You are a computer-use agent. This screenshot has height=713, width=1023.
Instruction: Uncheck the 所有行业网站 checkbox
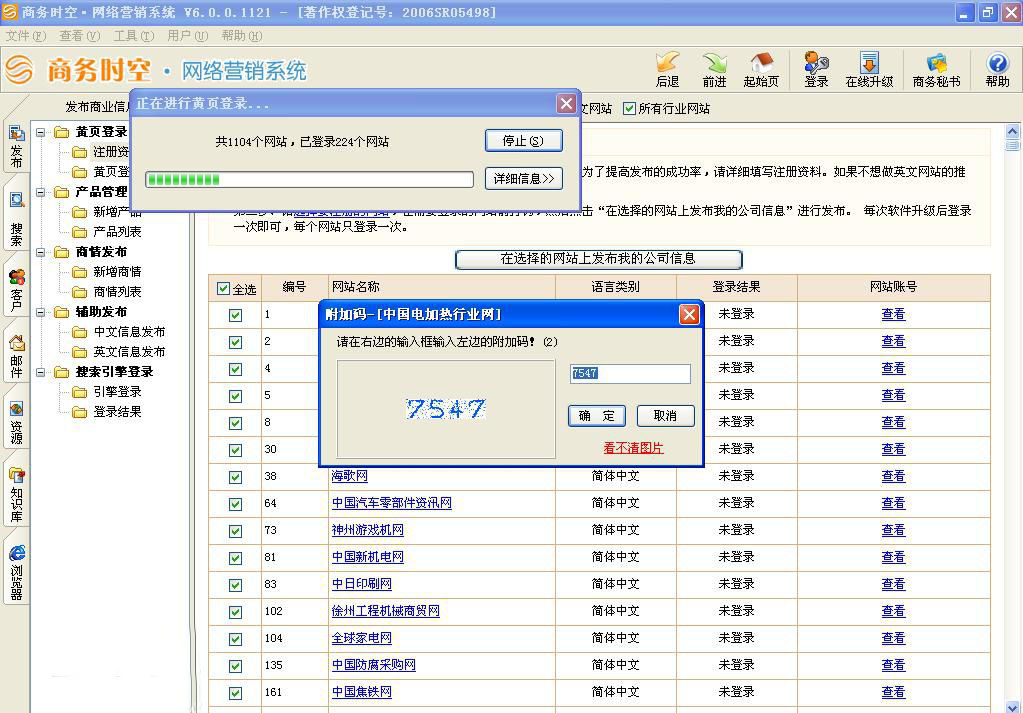(629, 108)
